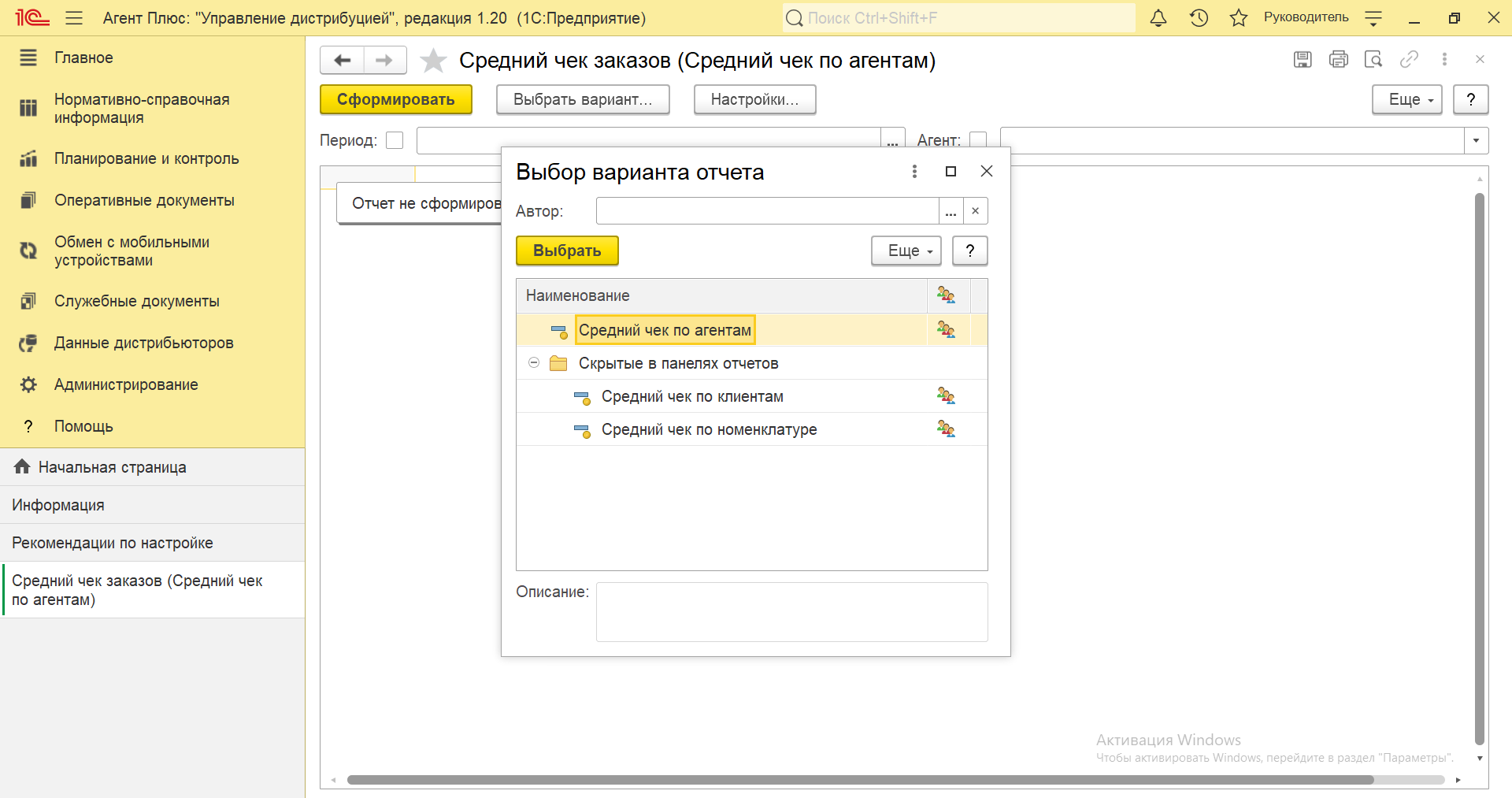Open the Агент field dropdown arrow

point(1477,140)
